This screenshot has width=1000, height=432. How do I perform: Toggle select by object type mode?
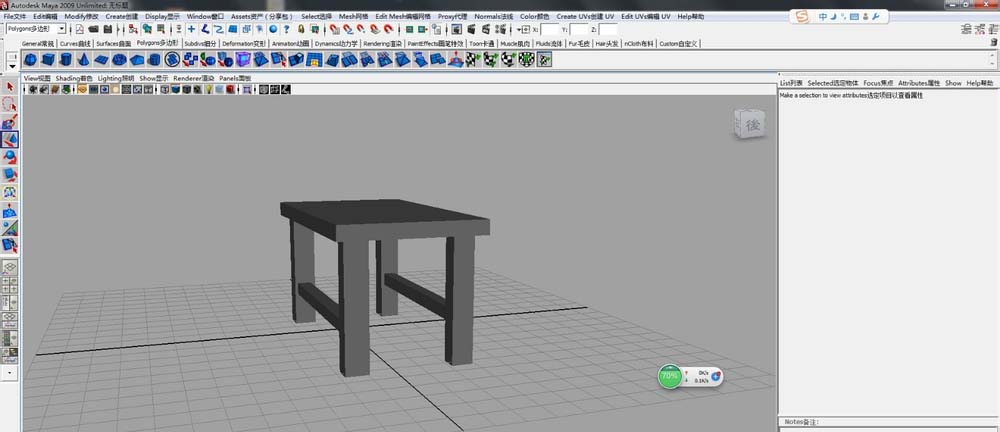click(x=147, y=29)
